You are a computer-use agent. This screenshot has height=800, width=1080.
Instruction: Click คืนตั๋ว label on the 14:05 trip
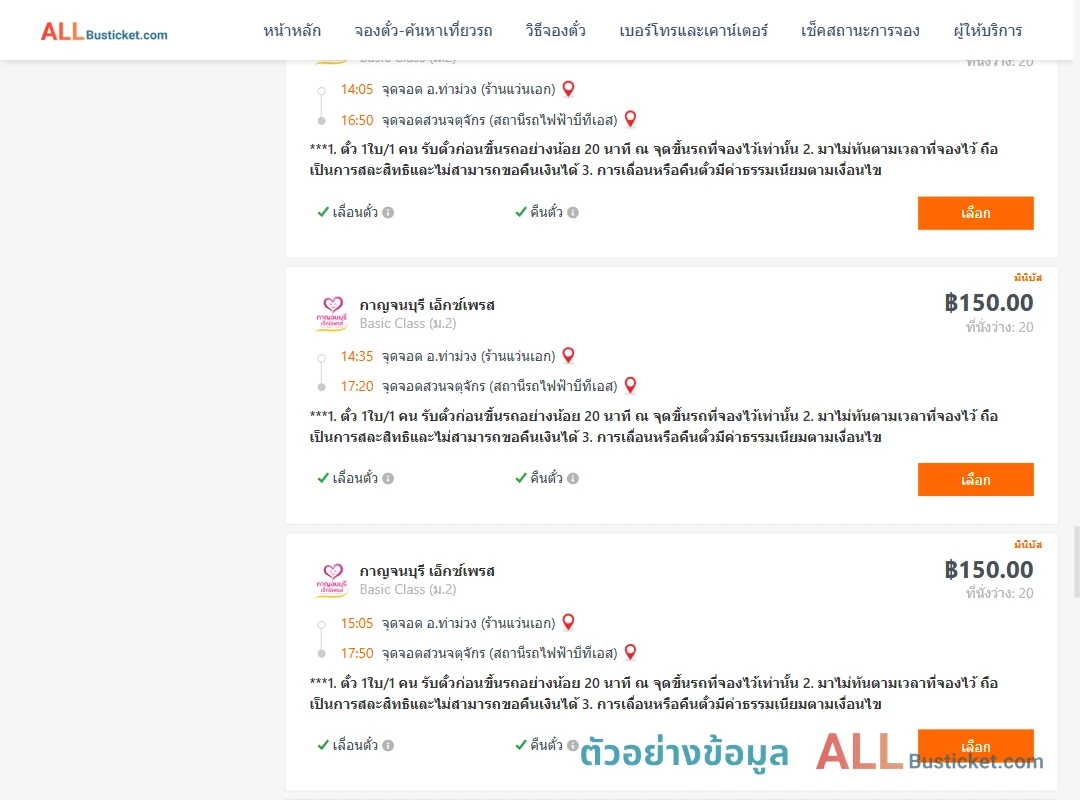[546, 212]
